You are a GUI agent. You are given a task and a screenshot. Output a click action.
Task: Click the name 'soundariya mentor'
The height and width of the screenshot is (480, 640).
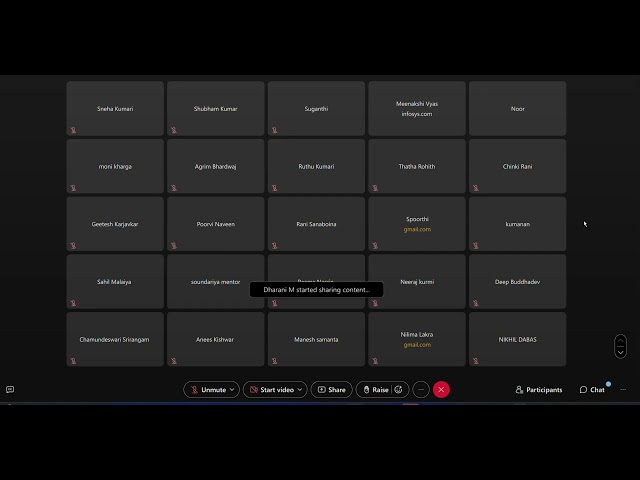pyautogui.click(x=216, y=282)
